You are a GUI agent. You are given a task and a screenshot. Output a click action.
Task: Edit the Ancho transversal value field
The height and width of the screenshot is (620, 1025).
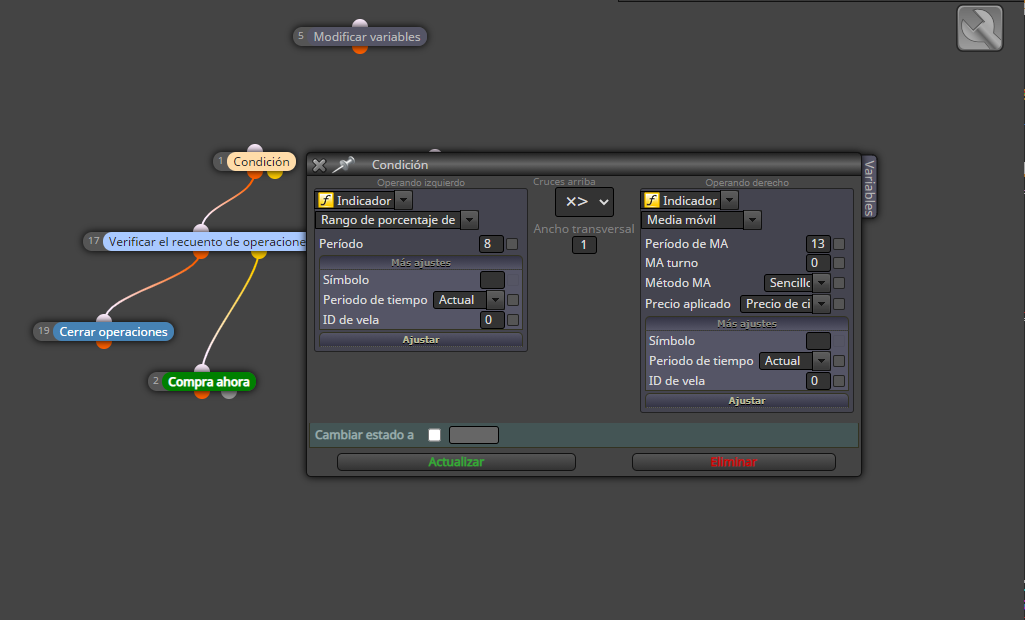coord(584,245)
